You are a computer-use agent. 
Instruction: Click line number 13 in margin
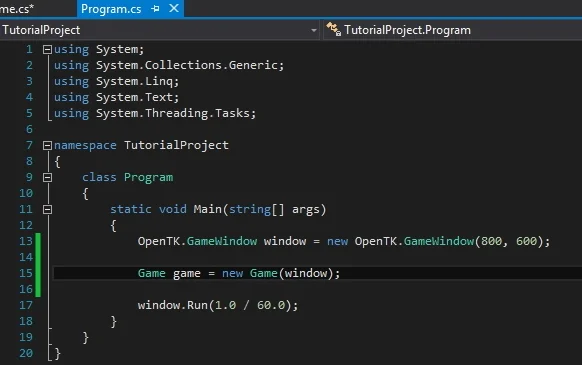26,241
